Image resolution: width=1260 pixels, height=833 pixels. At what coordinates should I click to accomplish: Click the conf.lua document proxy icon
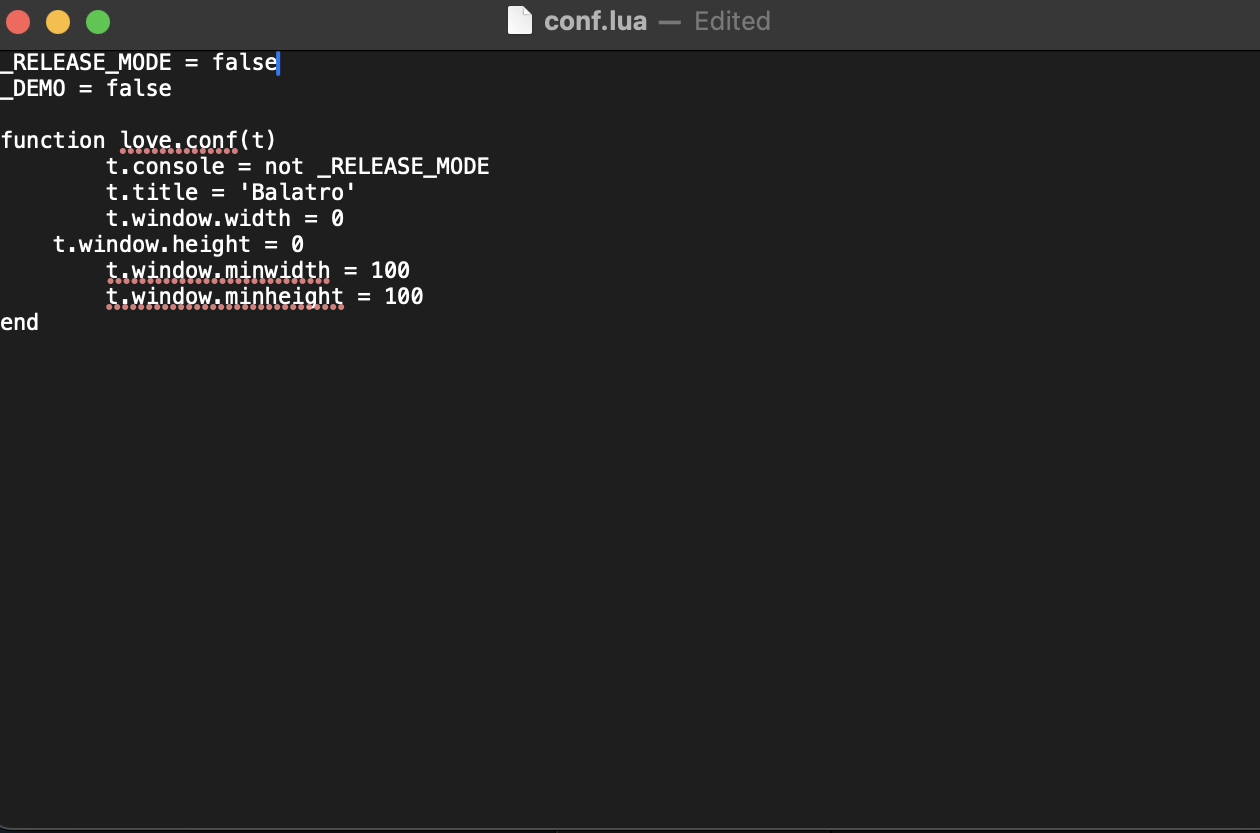coord(520,21)
